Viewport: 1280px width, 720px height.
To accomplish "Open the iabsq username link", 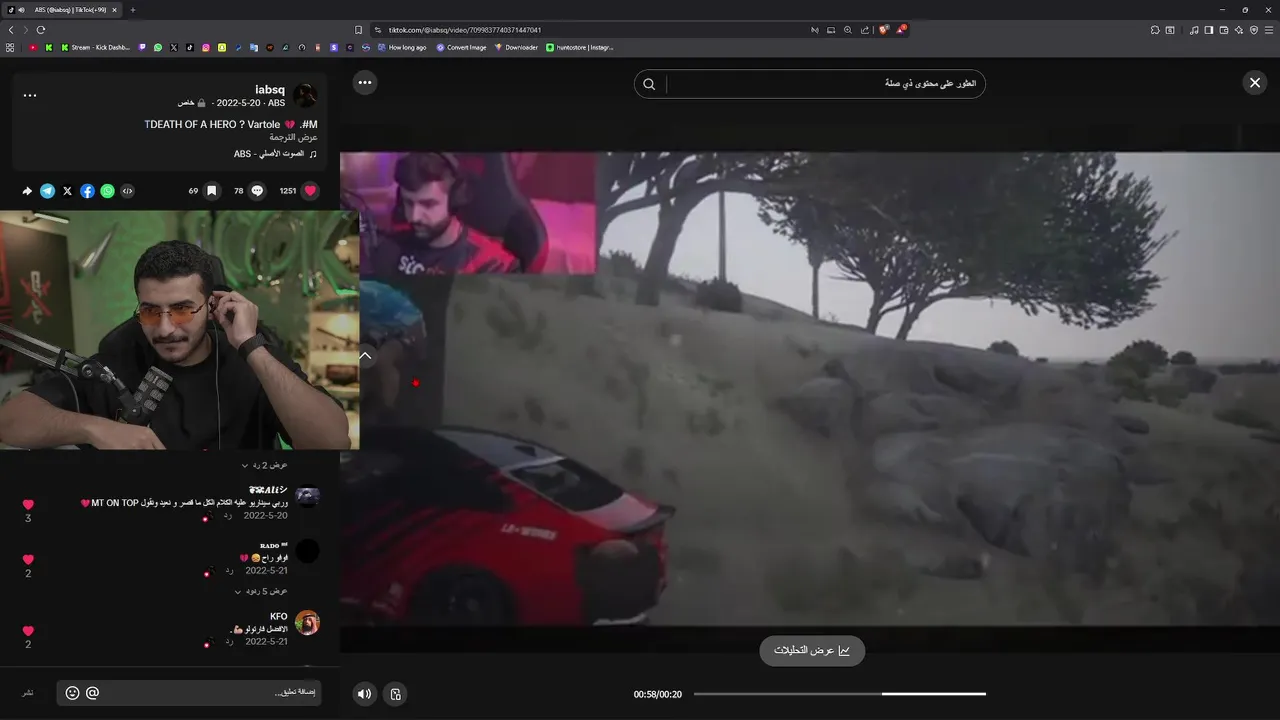I will 270,90.
